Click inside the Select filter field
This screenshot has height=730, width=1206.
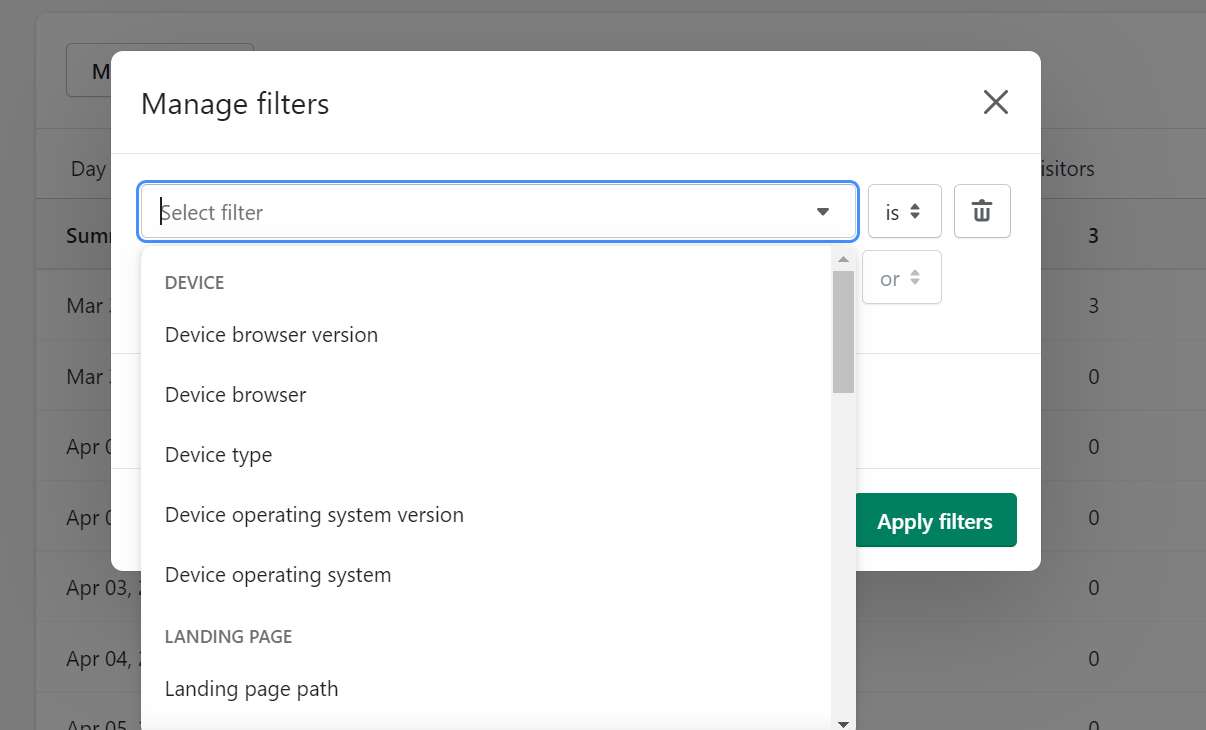click(498, 212)
